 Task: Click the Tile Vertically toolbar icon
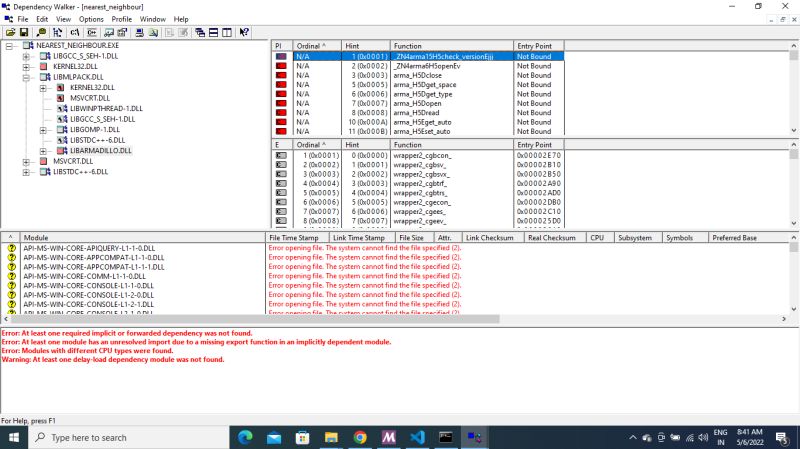[x=227, y=32]
